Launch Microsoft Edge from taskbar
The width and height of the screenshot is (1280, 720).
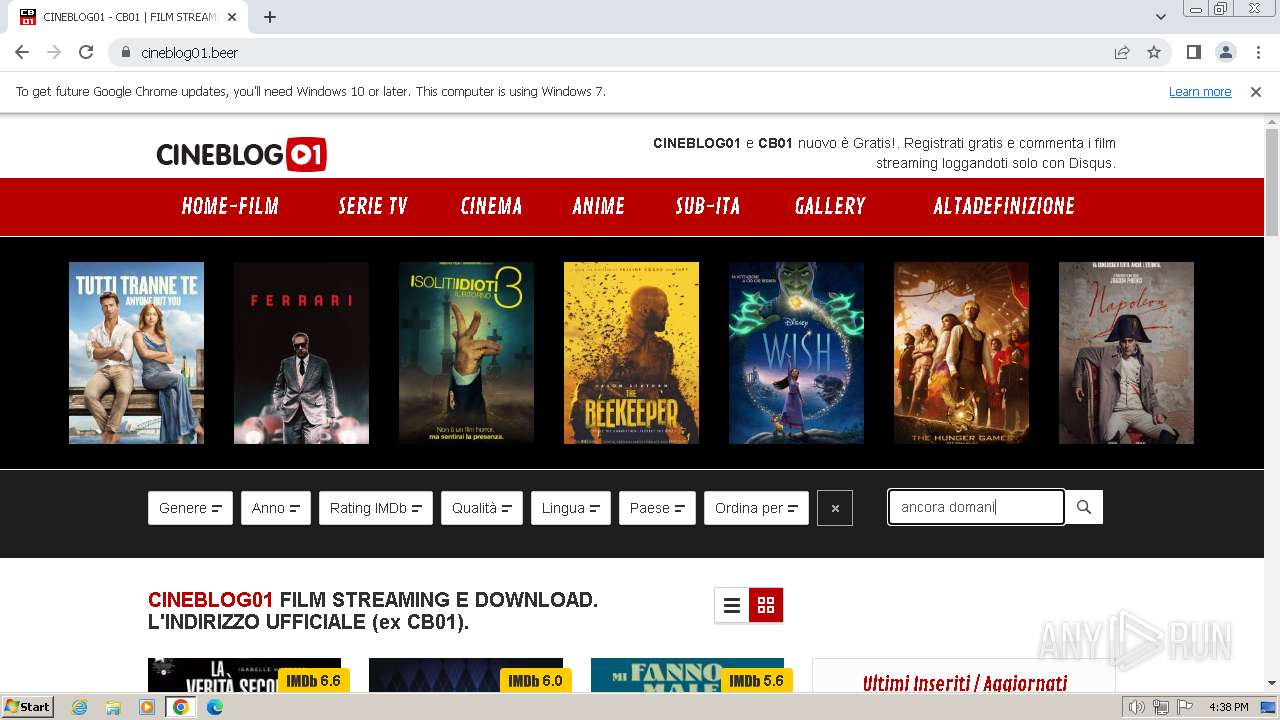tap(215, 707)
